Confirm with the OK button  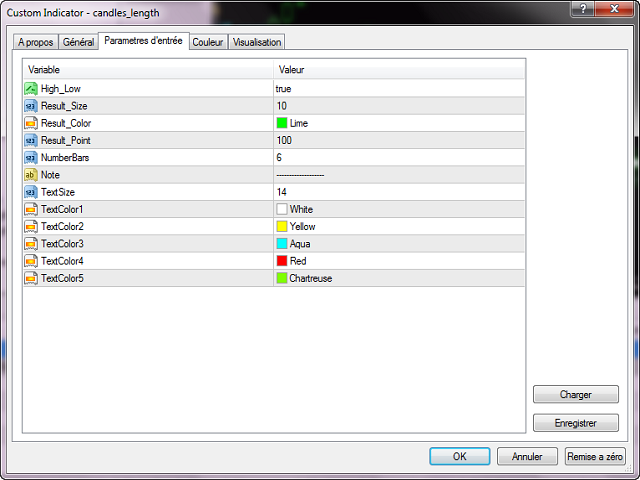click(x=460, y=456)
